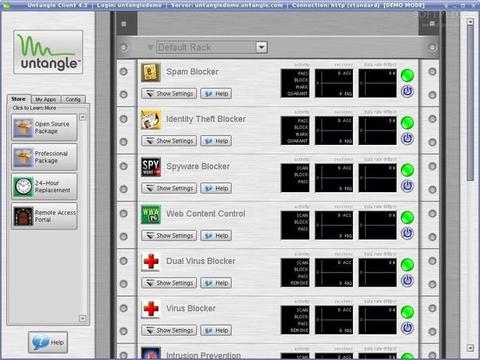Toggle the Spam Blocker power button
Viewport: 480px width, 360px height.
pos(407,91)
